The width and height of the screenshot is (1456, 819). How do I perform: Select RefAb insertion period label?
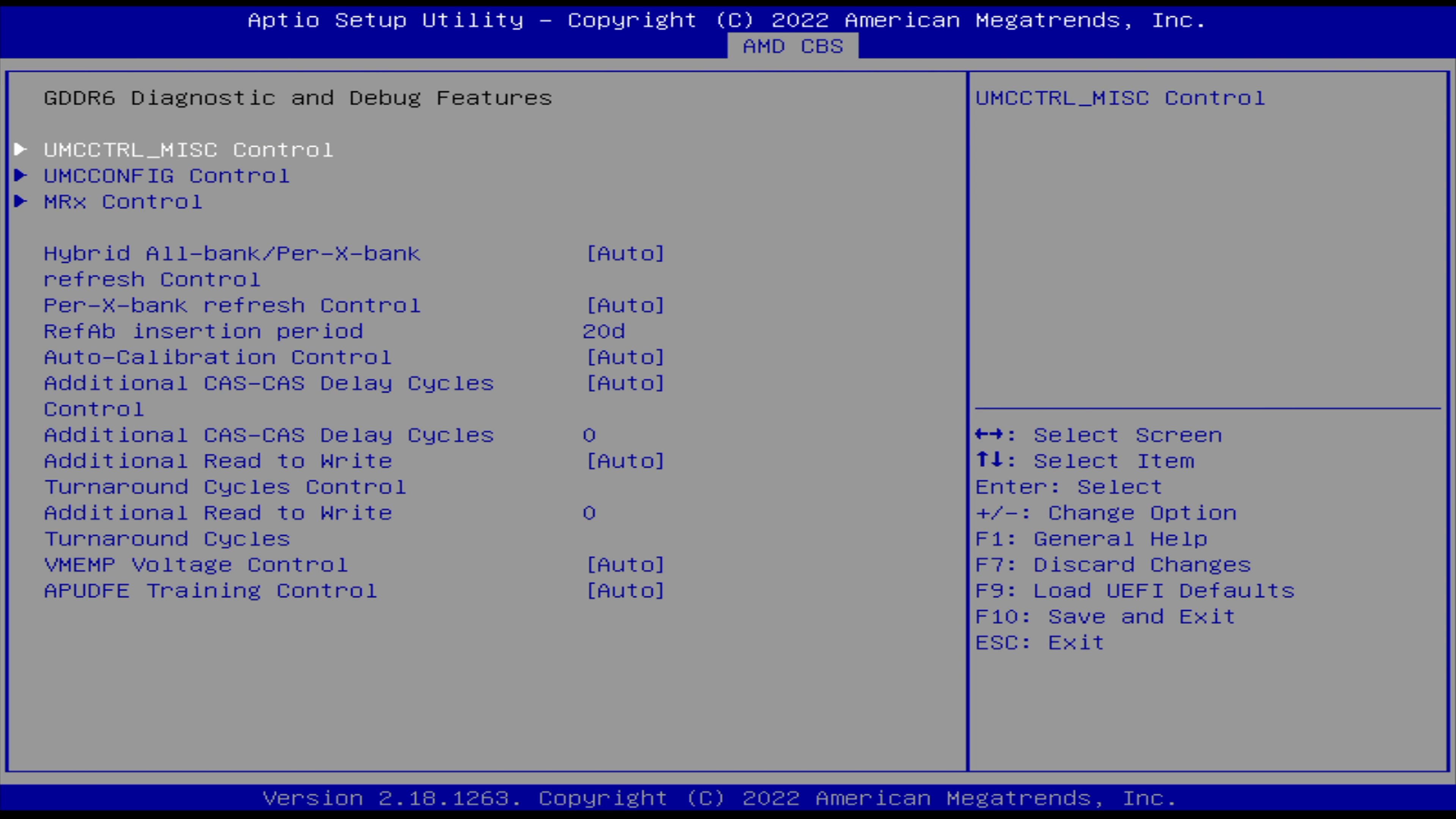coord(204,332)
